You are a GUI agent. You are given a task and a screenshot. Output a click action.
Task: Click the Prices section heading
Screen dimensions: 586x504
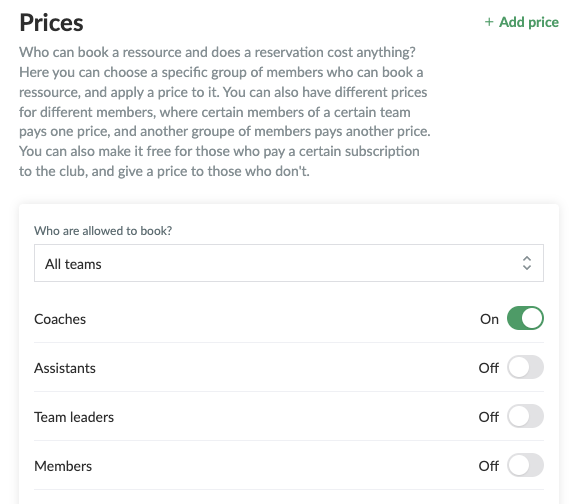point(52,22)
